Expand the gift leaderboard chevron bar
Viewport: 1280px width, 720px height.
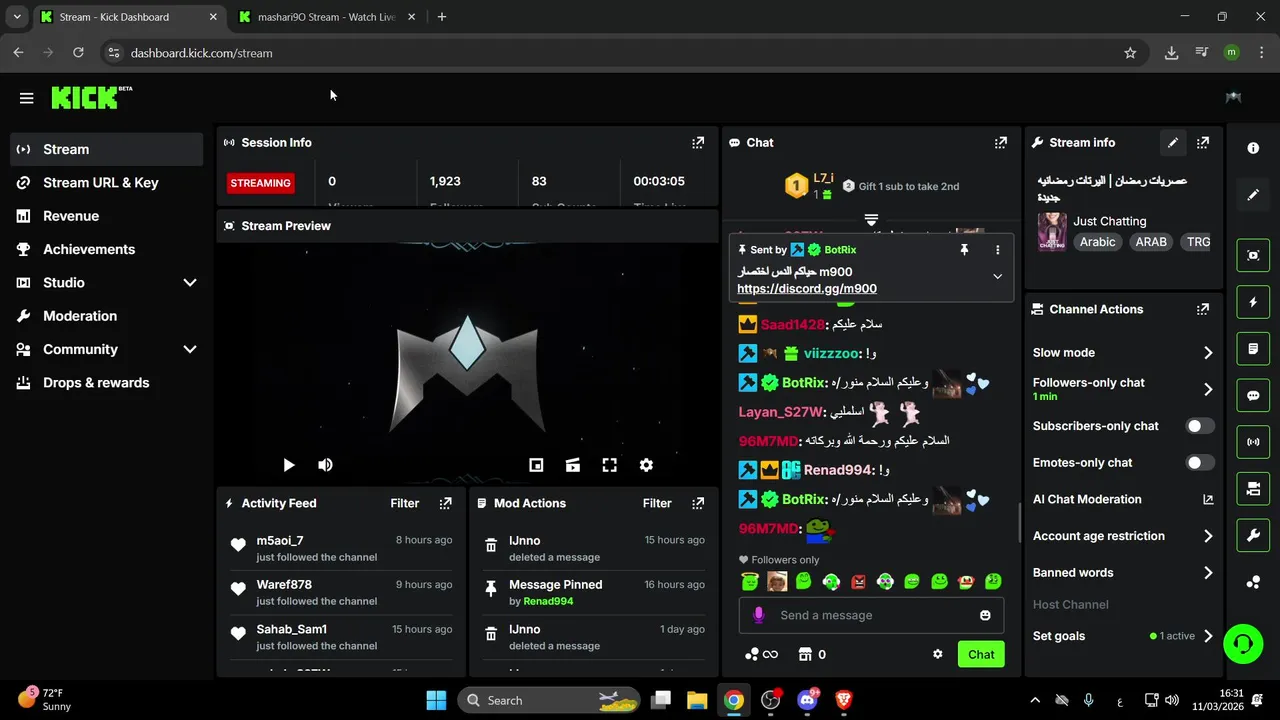[x=871, y=220]
